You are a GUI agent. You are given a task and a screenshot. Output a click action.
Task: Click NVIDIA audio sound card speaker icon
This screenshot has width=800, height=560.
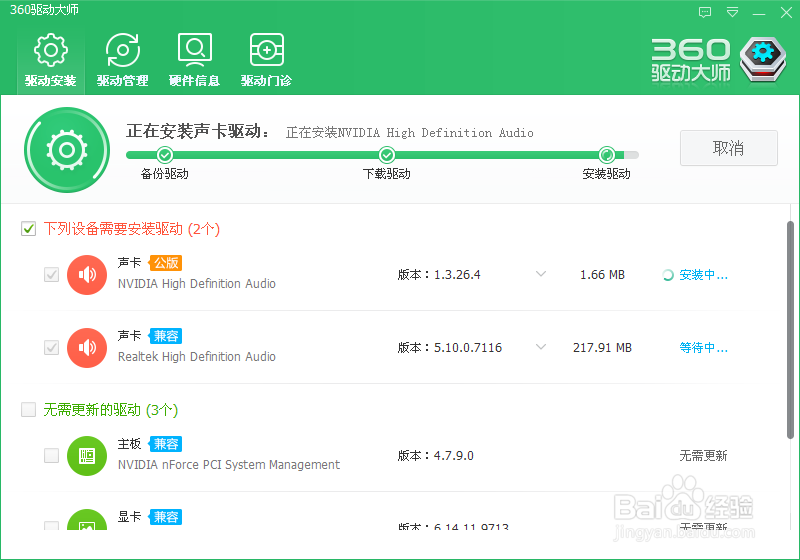87,275
